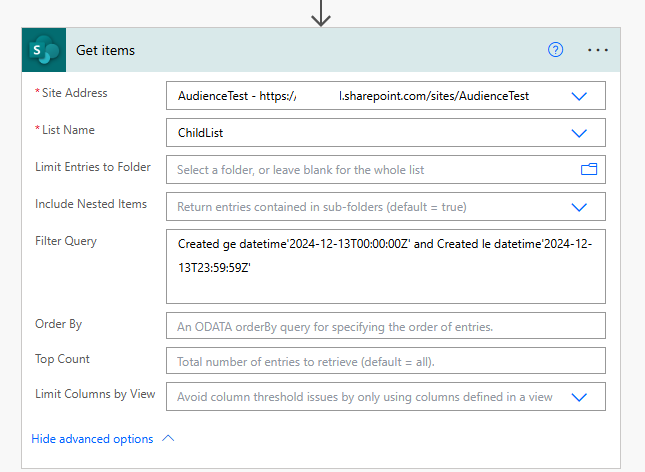Image resolution: width=645 pixels, height=472 pixels.
Task: Click the Site Address AudienceTest value
Action: (x=352, y=96)
